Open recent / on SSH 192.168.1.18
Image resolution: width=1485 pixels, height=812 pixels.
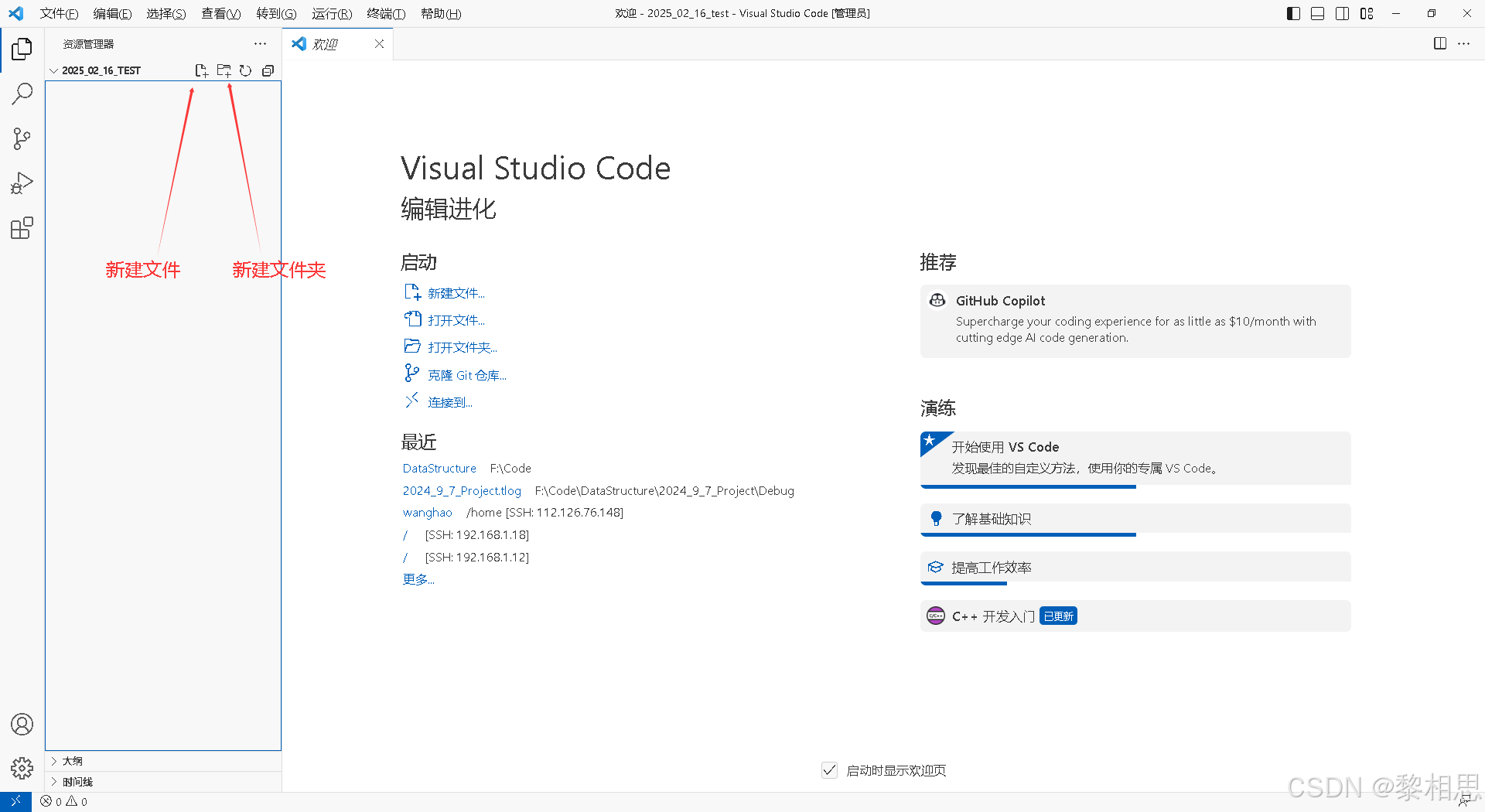[x=405, y=535]
